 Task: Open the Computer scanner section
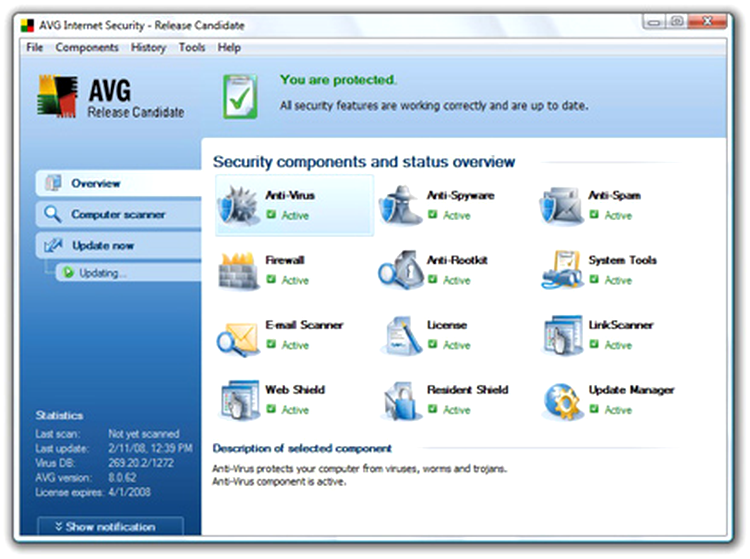119,214
